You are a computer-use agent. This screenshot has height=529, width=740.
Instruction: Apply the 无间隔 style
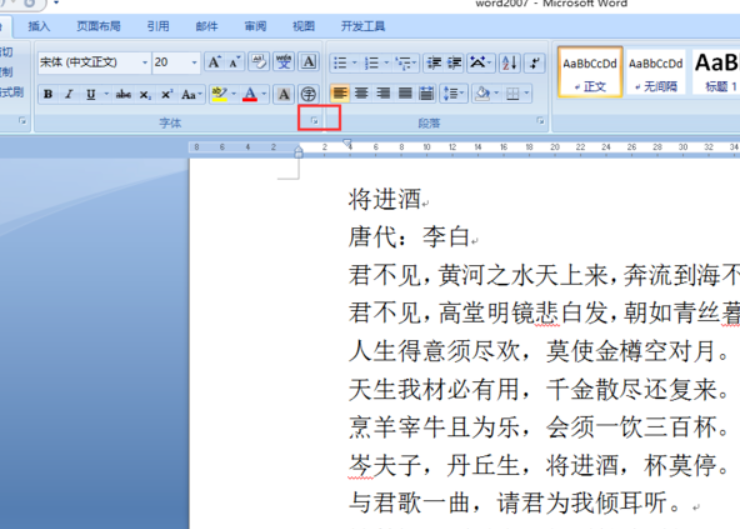pyautogui.click(x=656, y=72)
